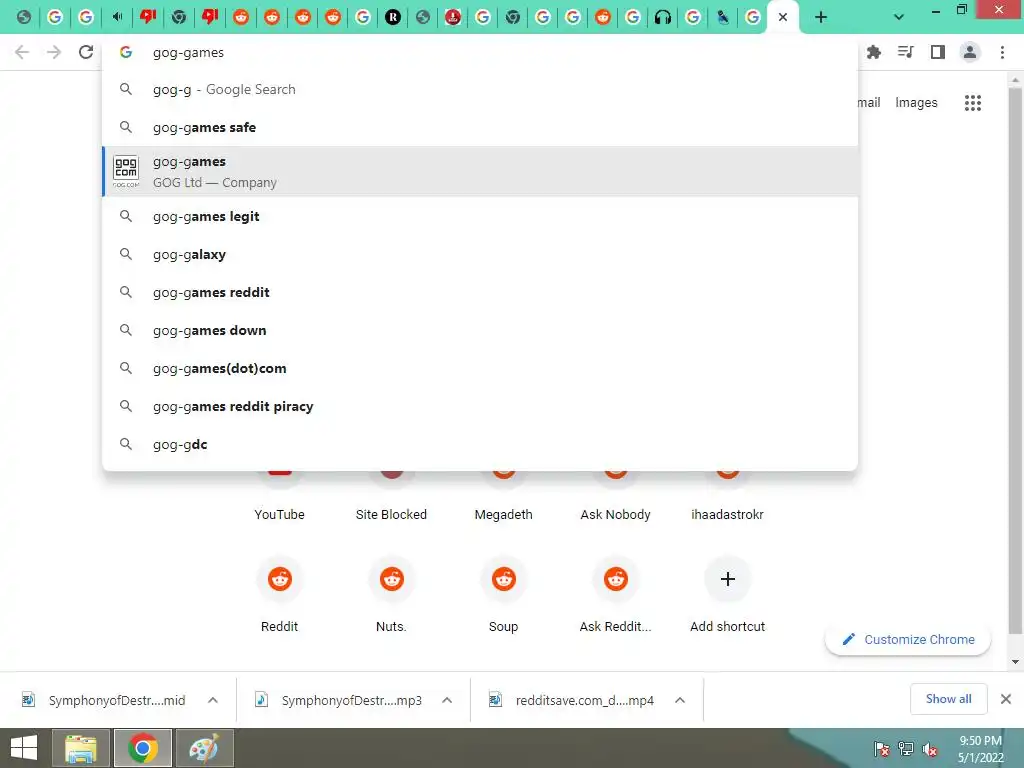
Task: Reload the current page
Action: (x=86, y=52)
